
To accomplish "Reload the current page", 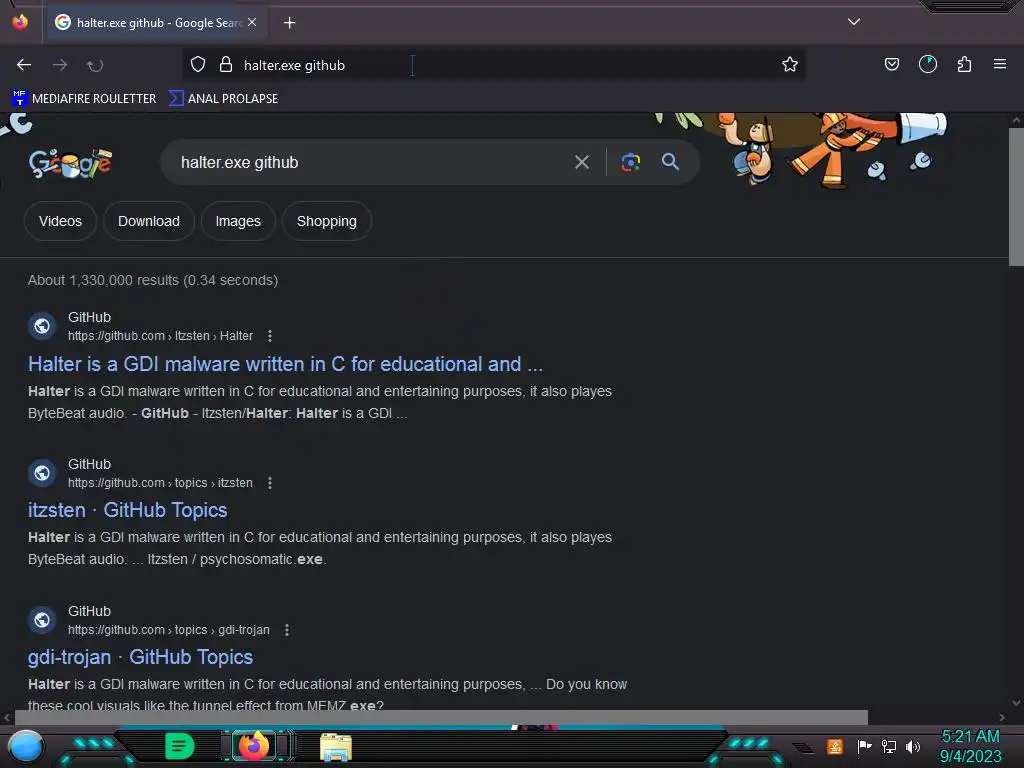I will coord(95,65).
